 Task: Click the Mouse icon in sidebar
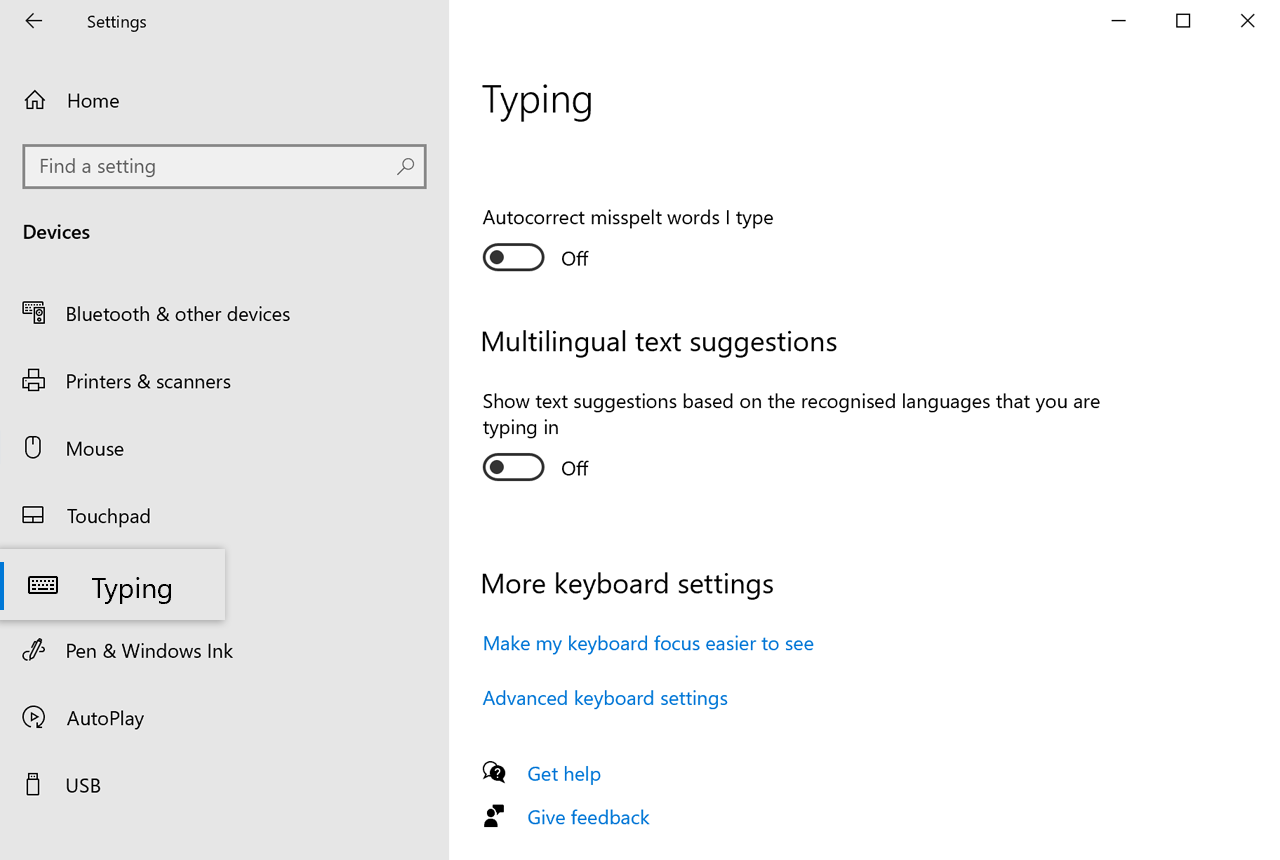click(34, 448)
